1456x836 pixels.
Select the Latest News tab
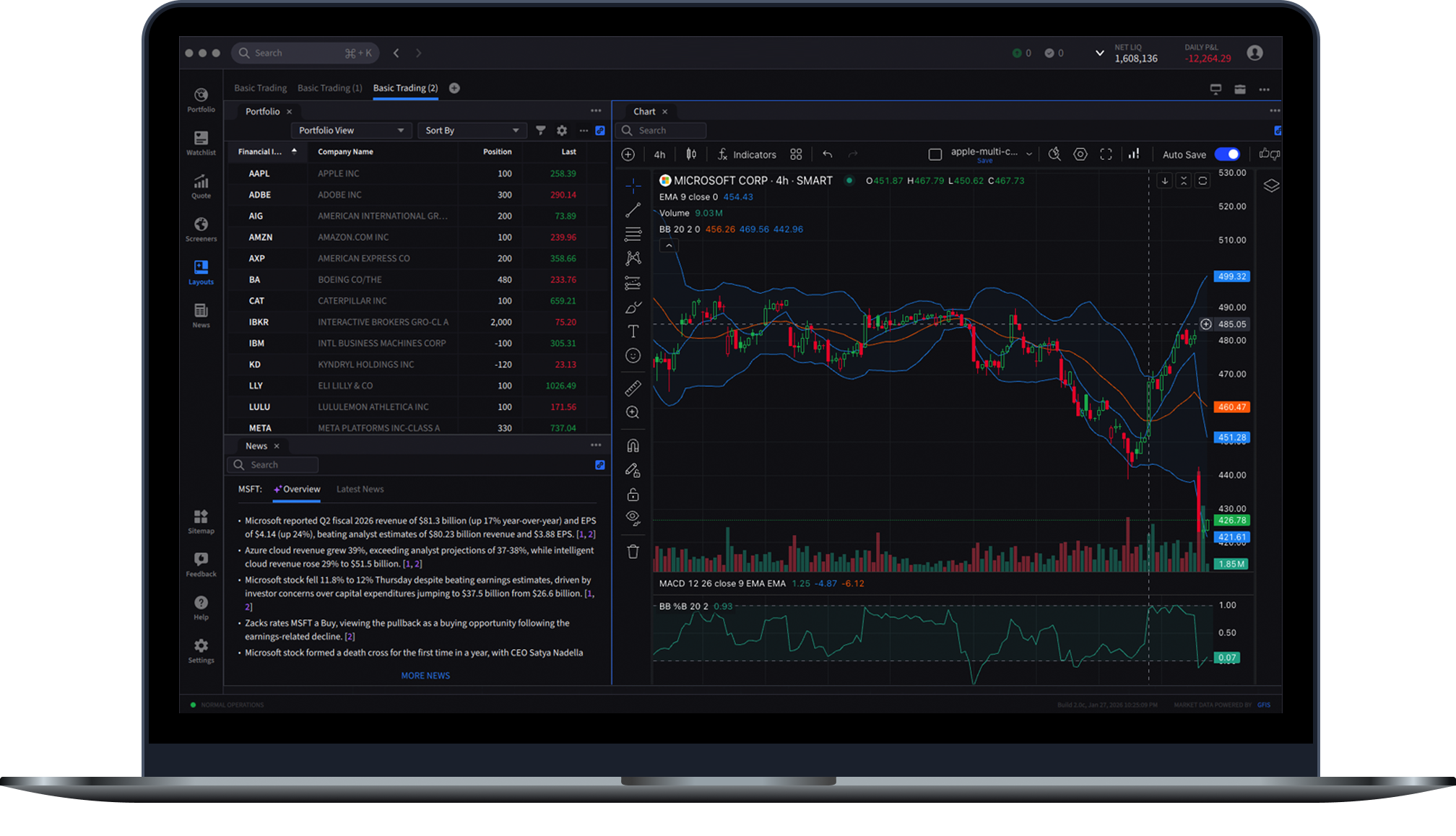[x=360, y=489]
